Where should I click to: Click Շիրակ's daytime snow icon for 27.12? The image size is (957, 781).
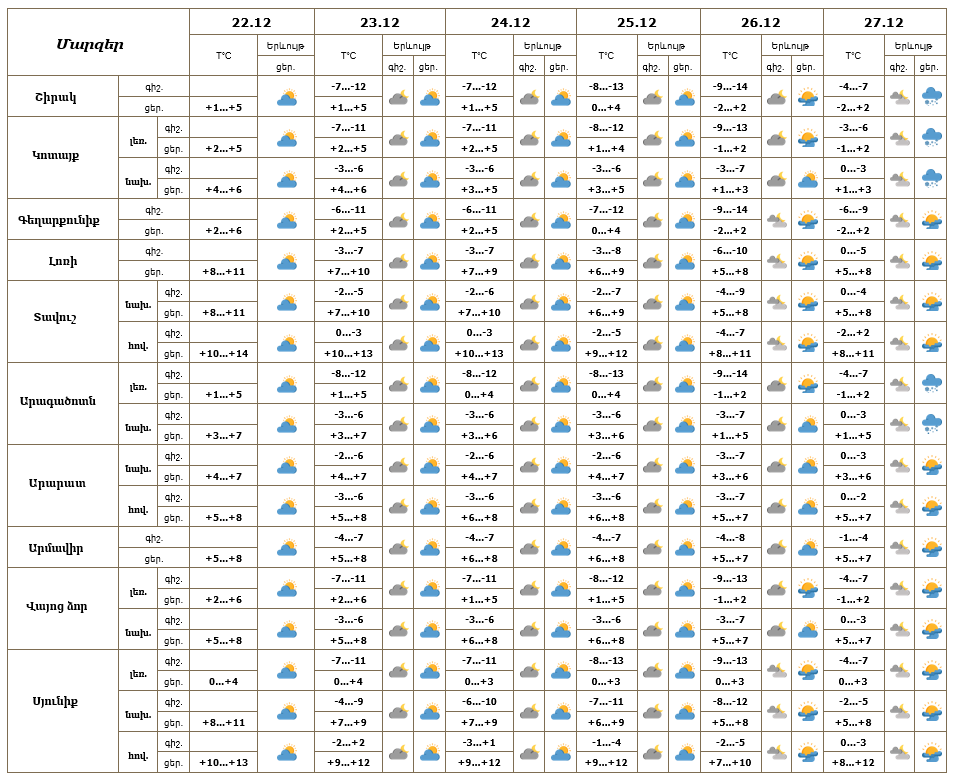[931, 97]
